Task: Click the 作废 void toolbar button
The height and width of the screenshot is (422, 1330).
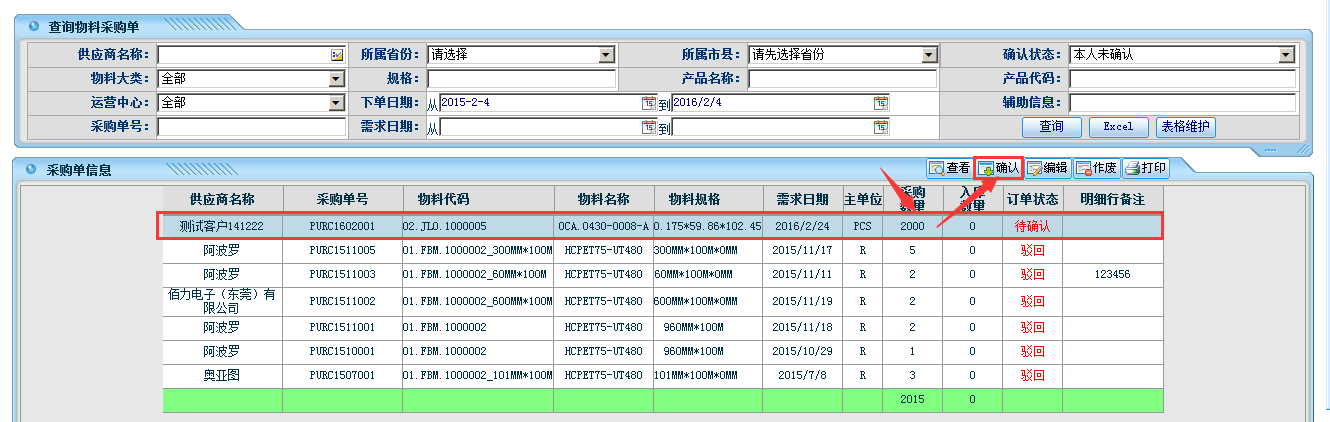Action: click(x=1096, y=169)
